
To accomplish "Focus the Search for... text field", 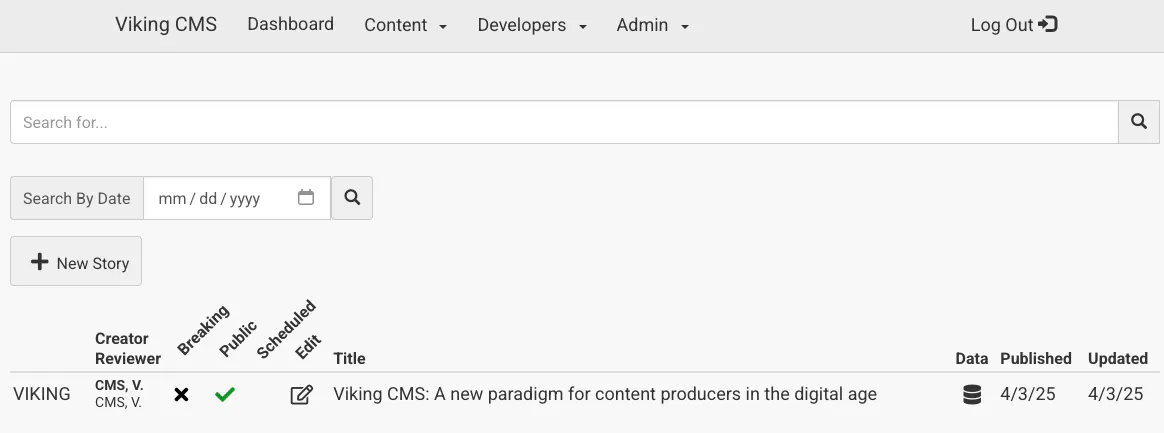I will click(564, 122).
